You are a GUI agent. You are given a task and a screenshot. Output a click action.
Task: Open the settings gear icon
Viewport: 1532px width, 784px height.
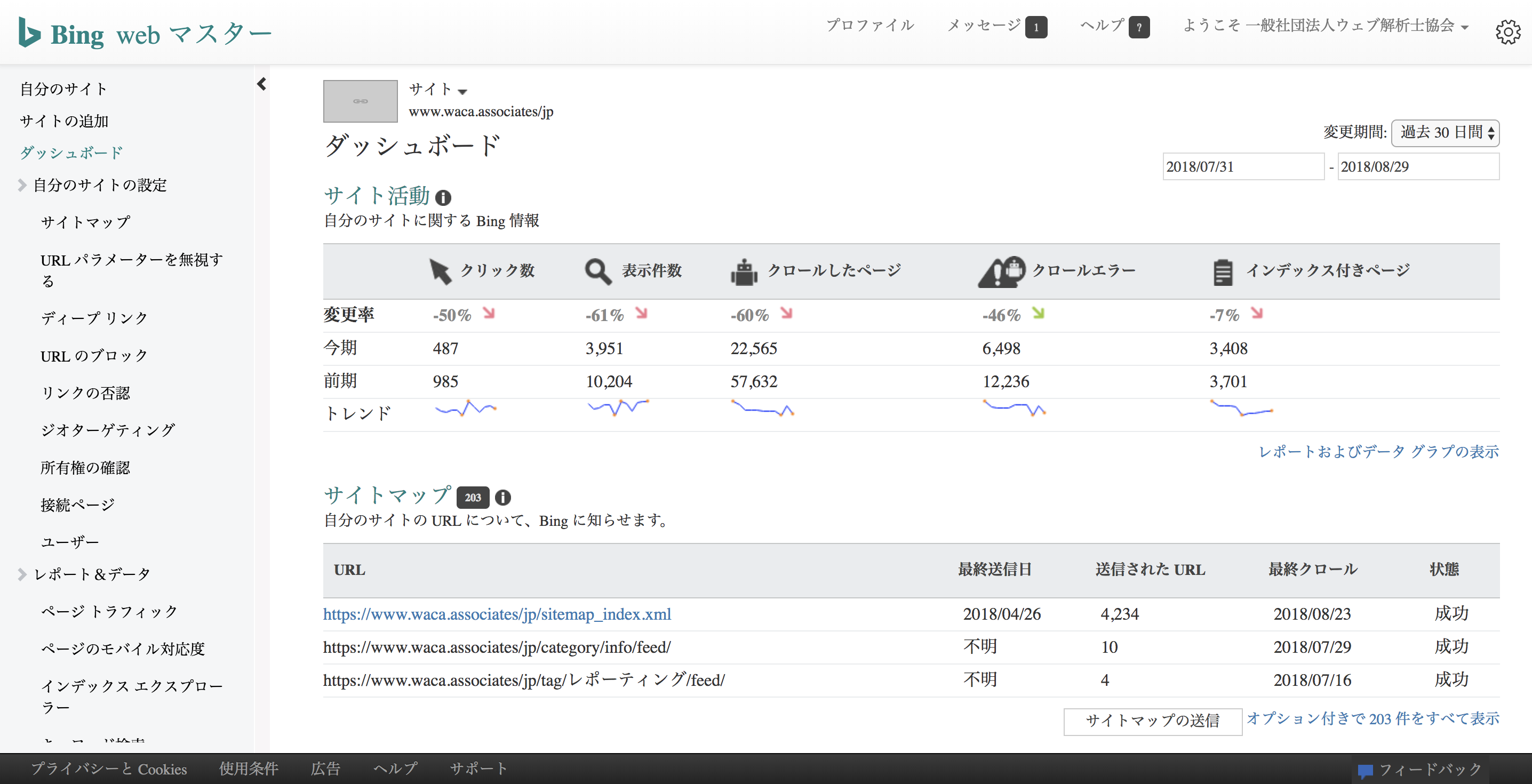point(1507,32)
